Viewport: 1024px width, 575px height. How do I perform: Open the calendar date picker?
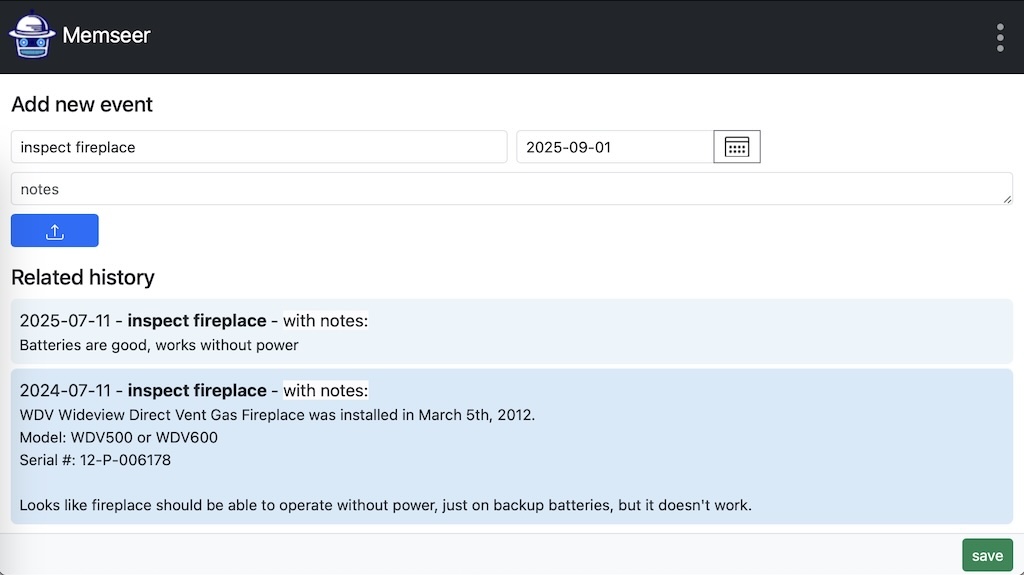click(x=737, y=147)
